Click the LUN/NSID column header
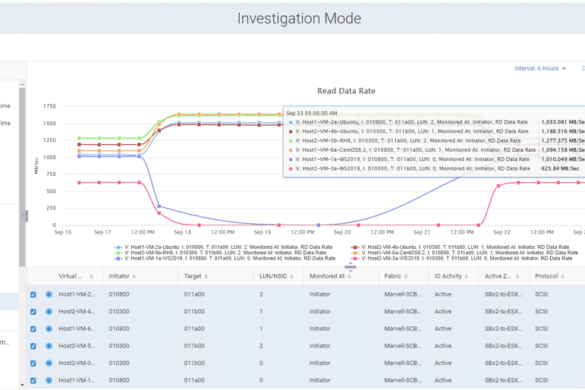 [x=273, y=276]
